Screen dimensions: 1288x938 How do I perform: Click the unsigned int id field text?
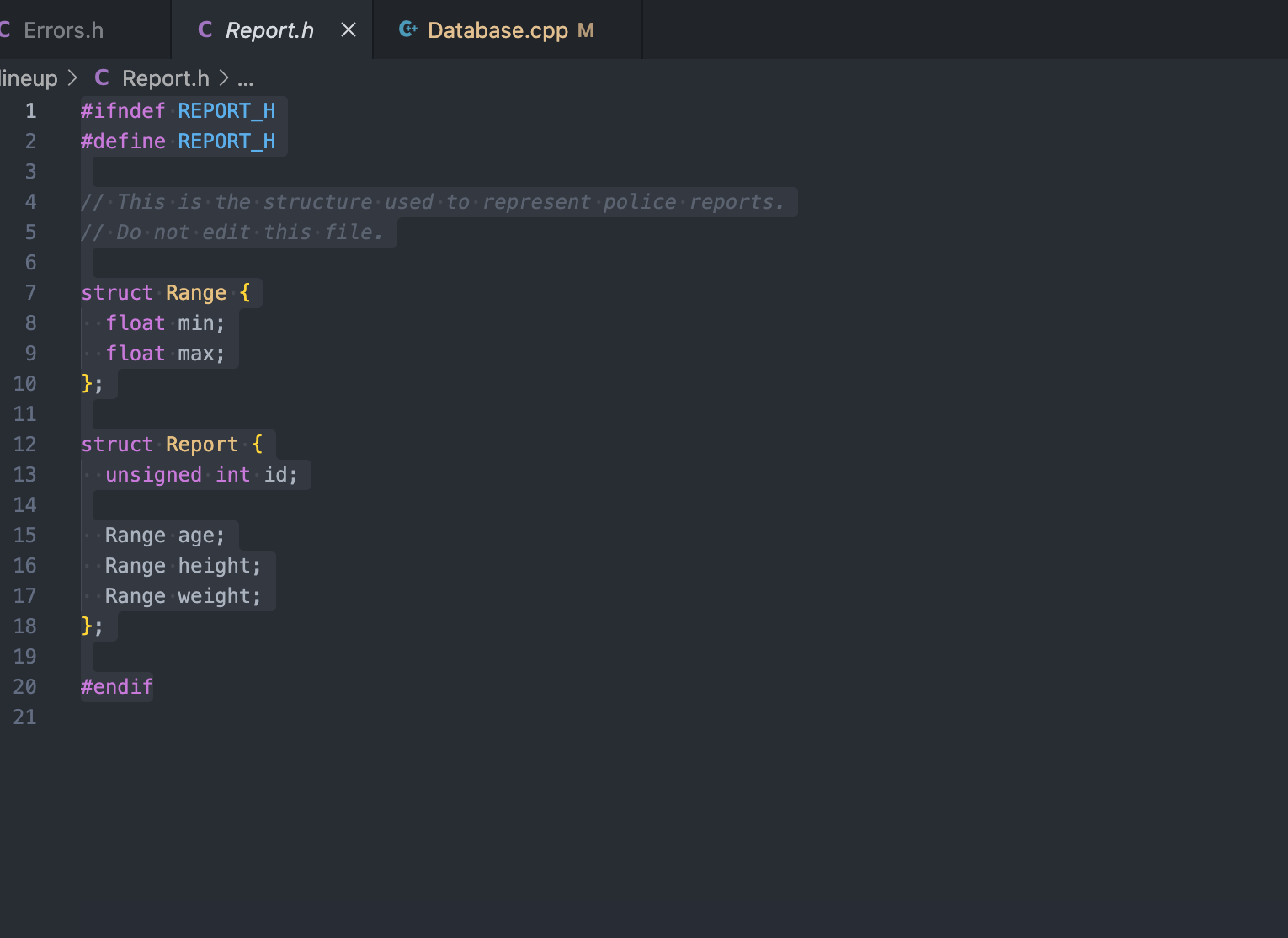coord(202,474)
